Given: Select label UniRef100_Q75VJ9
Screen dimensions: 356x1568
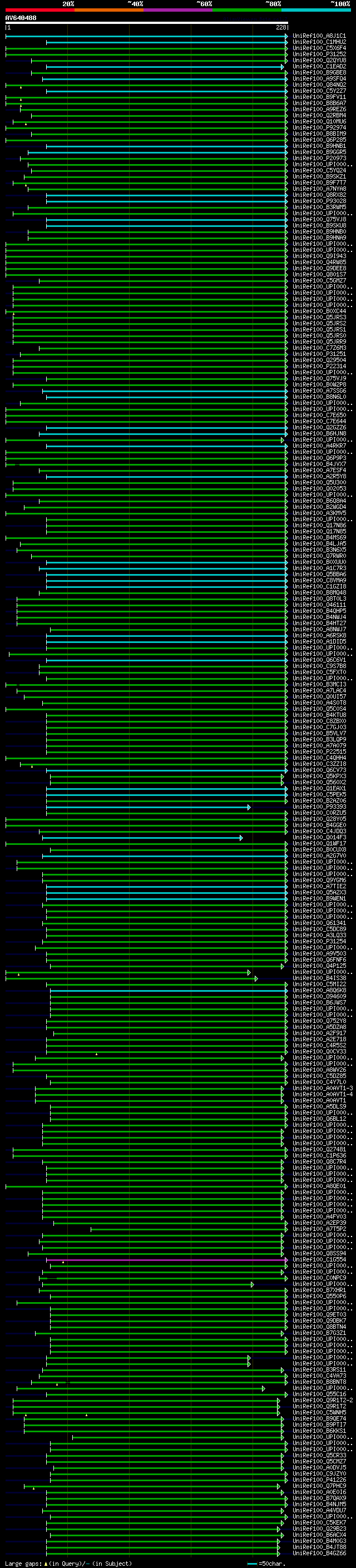Looking at the screenshot, I should (319, 378).
